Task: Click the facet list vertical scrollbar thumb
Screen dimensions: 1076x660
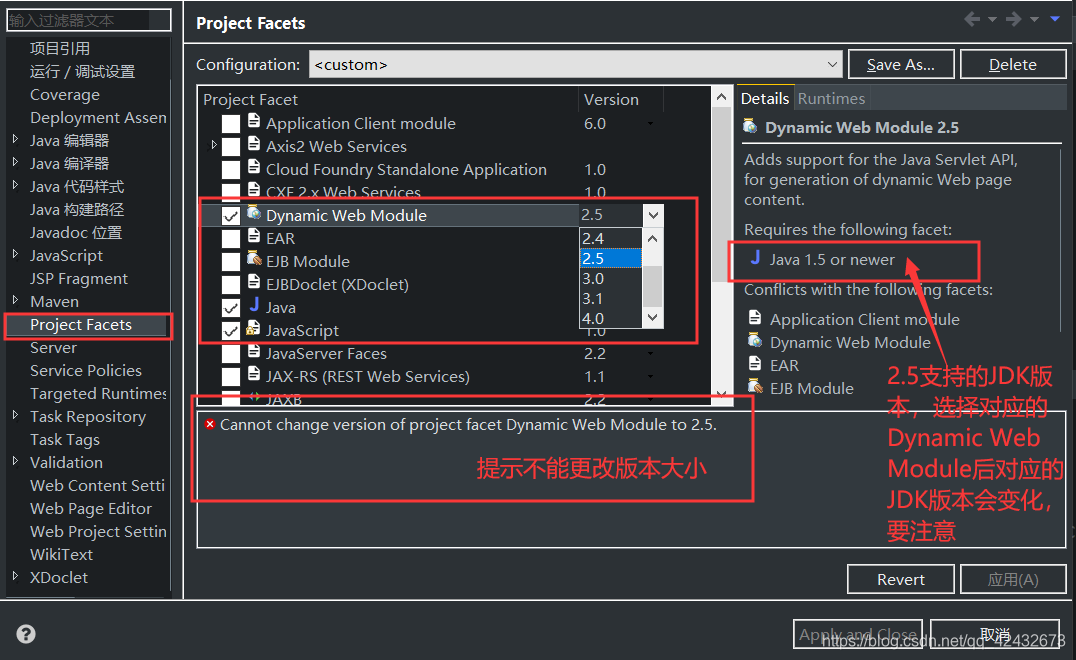Action: click(721, 196)
